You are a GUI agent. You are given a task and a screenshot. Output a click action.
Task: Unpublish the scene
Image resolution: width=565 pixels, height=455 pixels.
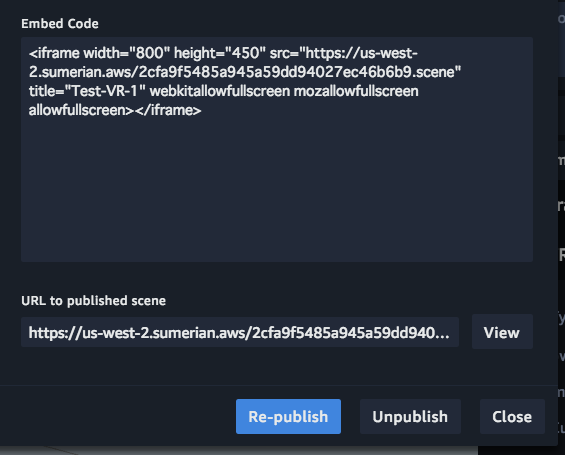(x=410, y=416)
